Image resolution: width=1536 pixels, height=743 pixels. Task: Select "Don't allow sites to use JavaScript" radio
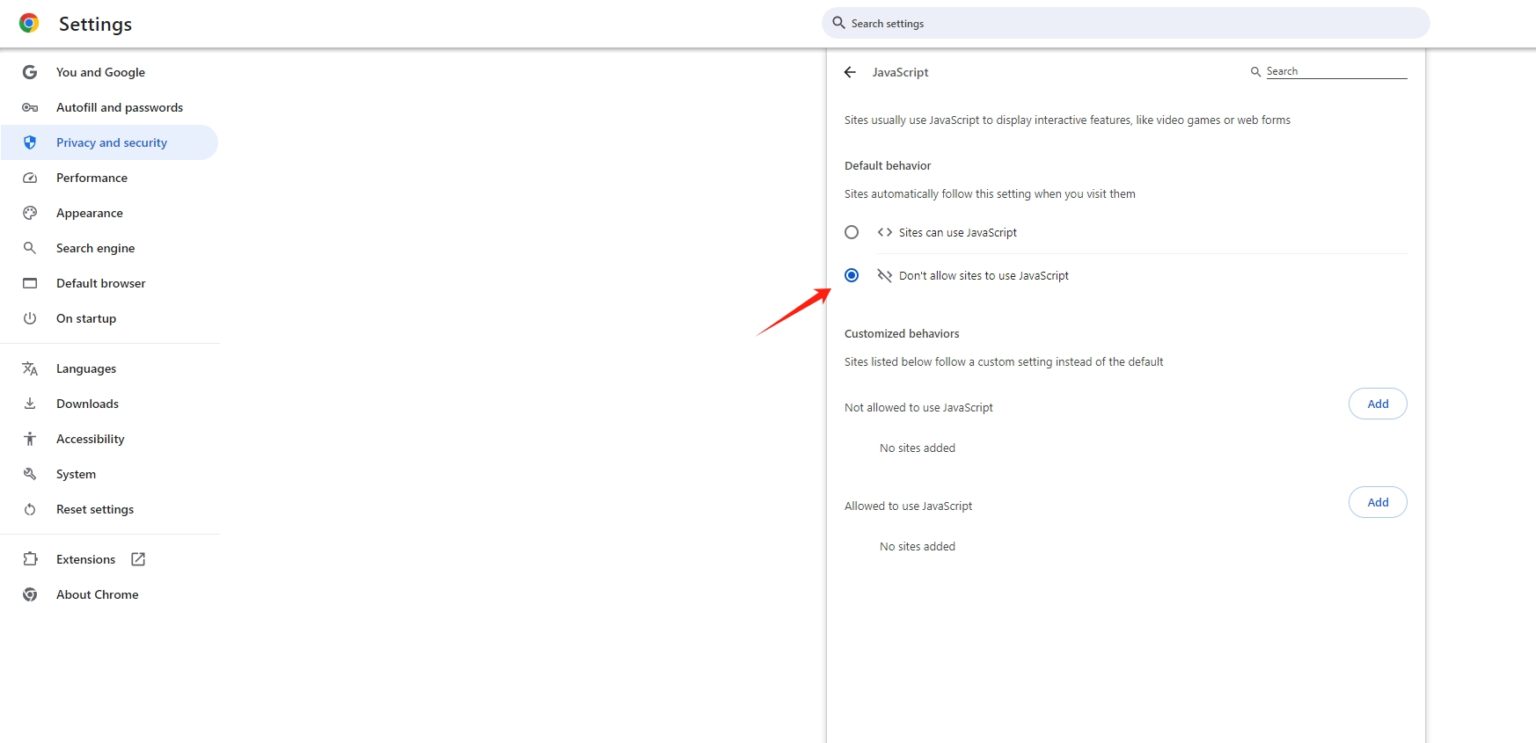click(x=851, y=276)
